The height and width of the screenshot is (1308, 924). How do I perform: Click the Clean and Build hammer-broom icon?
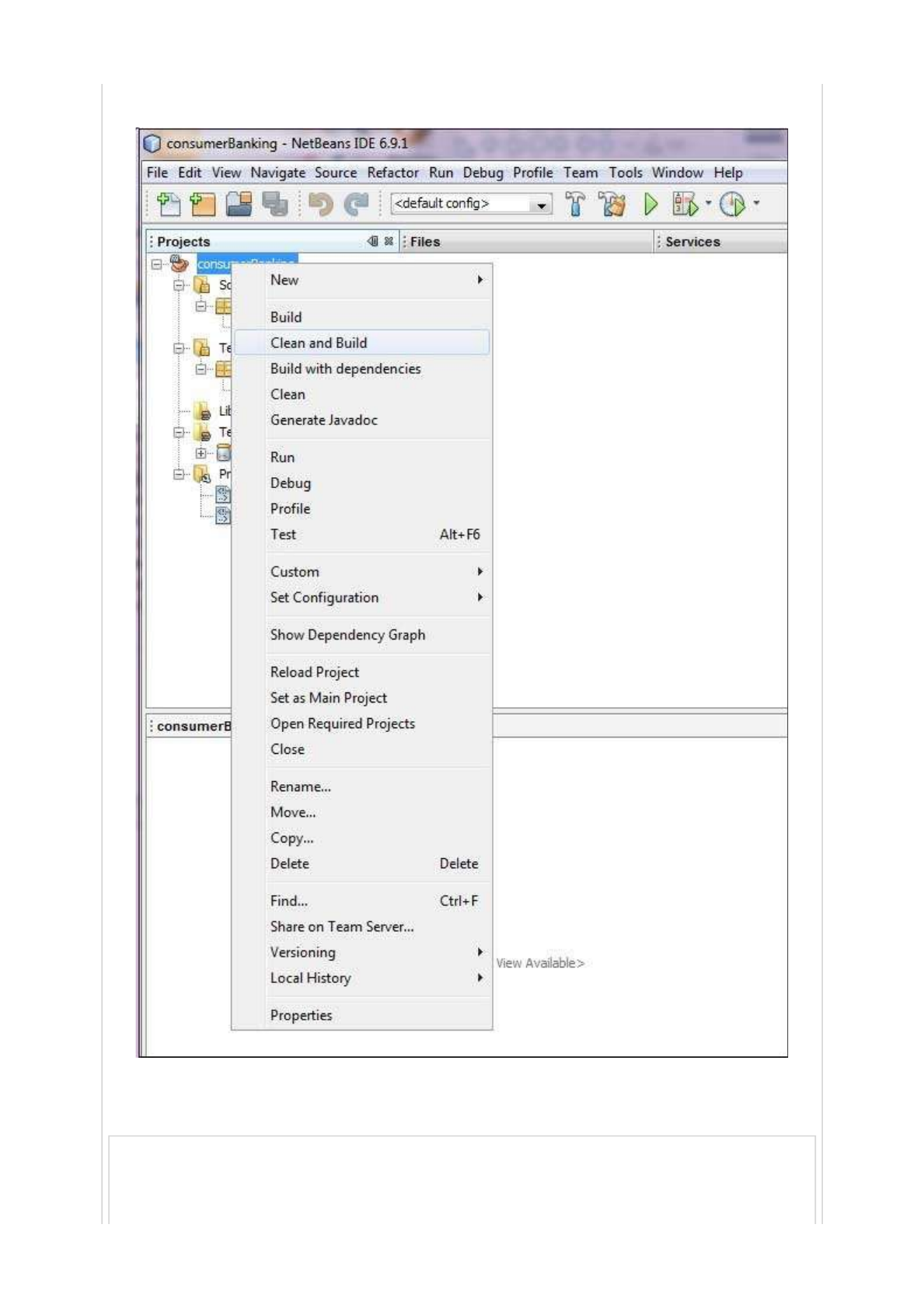[612, 204]
